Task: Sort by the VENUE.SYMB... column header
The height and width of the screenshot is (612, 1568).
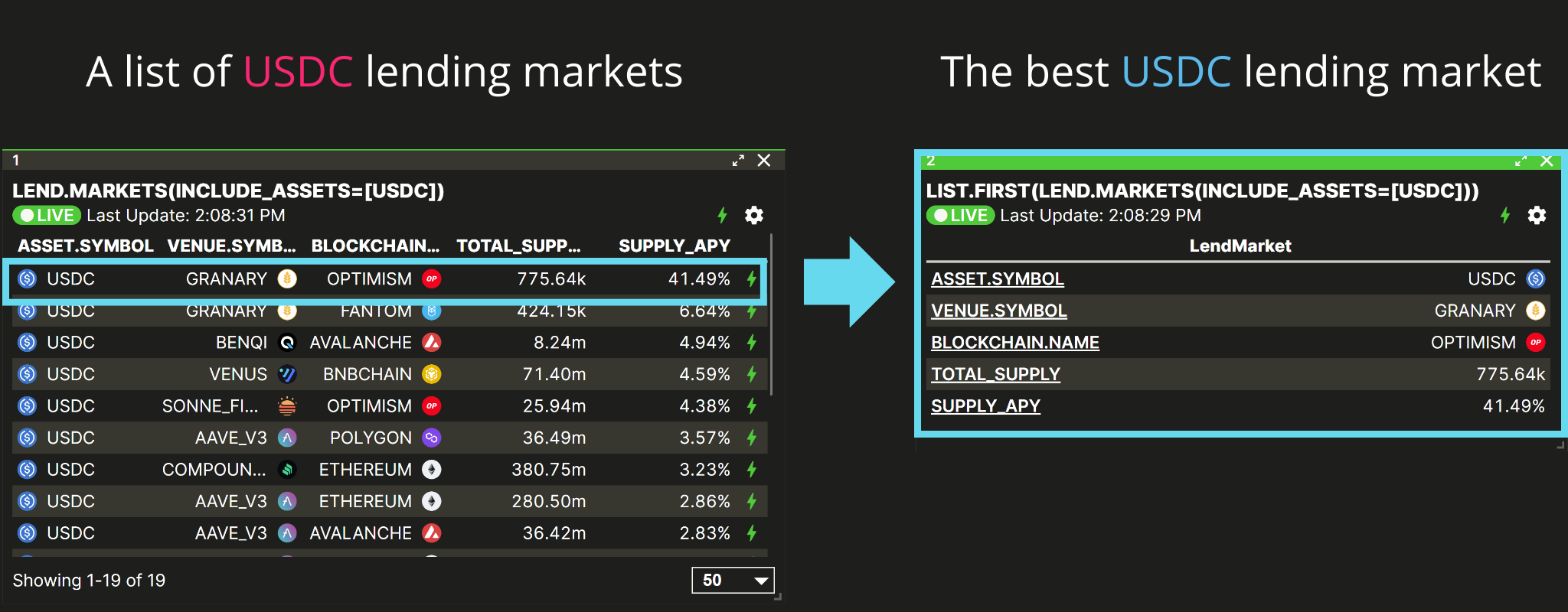Action: (231, 246)
